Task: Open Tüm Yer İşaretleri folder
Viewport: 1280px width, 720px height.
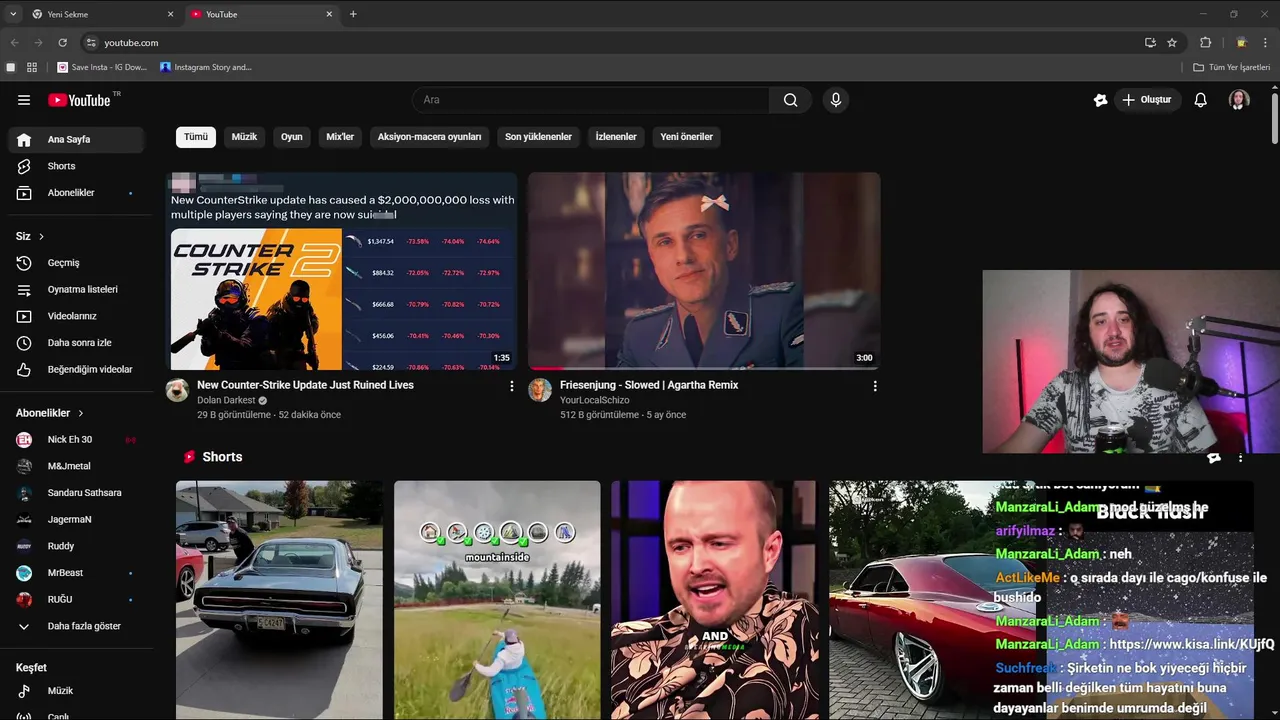Action: click(x=1231, y=67)
